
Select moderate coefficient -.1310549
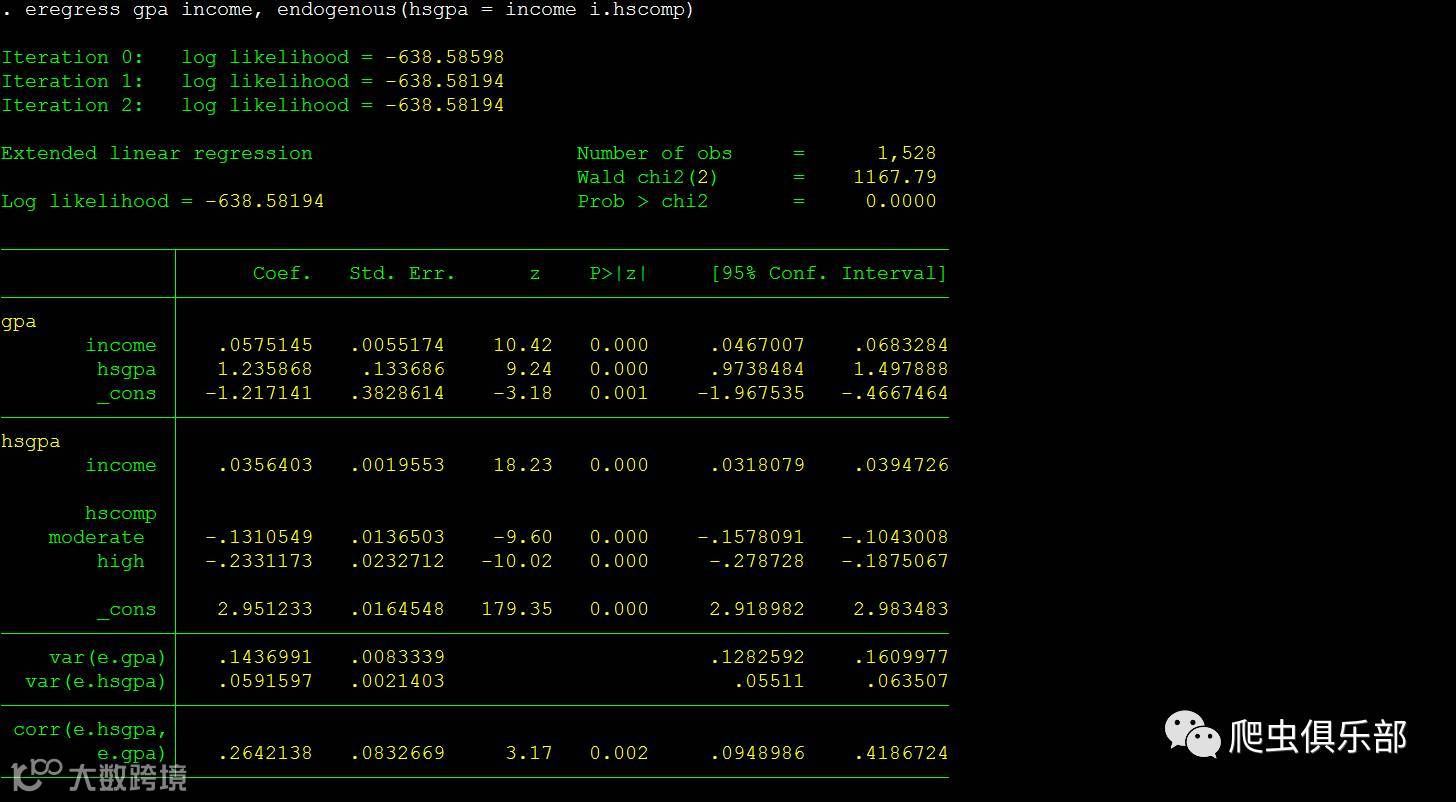[x=259, y=537]
